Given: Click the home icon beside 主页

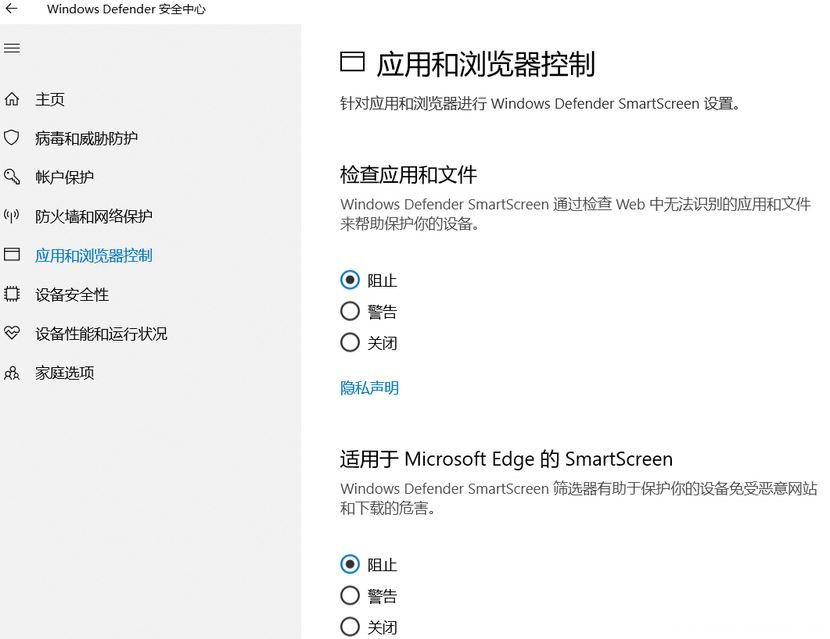Looking at the screenshot, I should coord(12,99).
